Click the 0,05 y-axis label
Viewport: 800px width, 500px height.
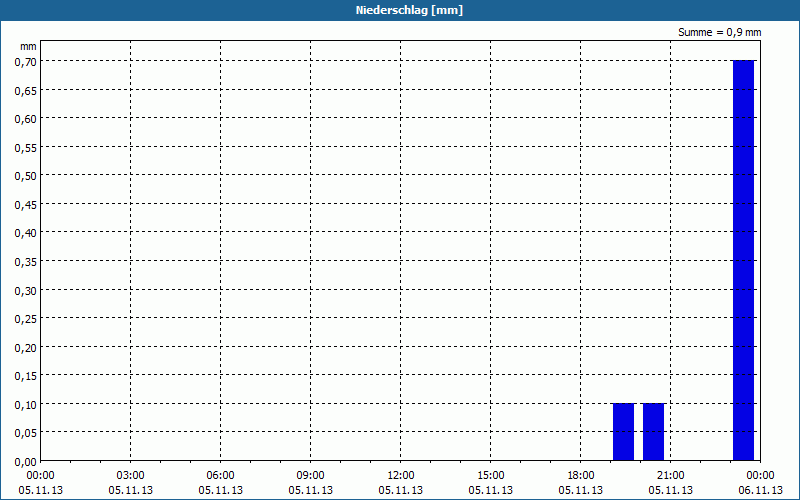coord(26,433)
